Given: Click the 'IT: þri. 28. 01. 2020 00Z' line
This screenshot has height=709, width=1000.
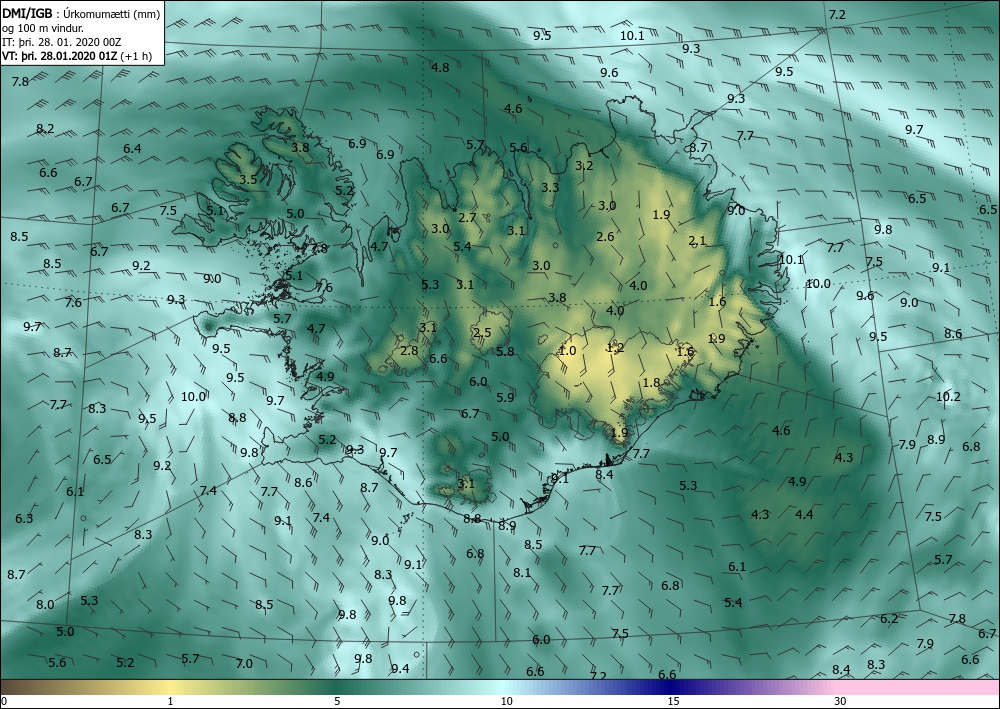Looking at the screenshot, I should 61,42.
